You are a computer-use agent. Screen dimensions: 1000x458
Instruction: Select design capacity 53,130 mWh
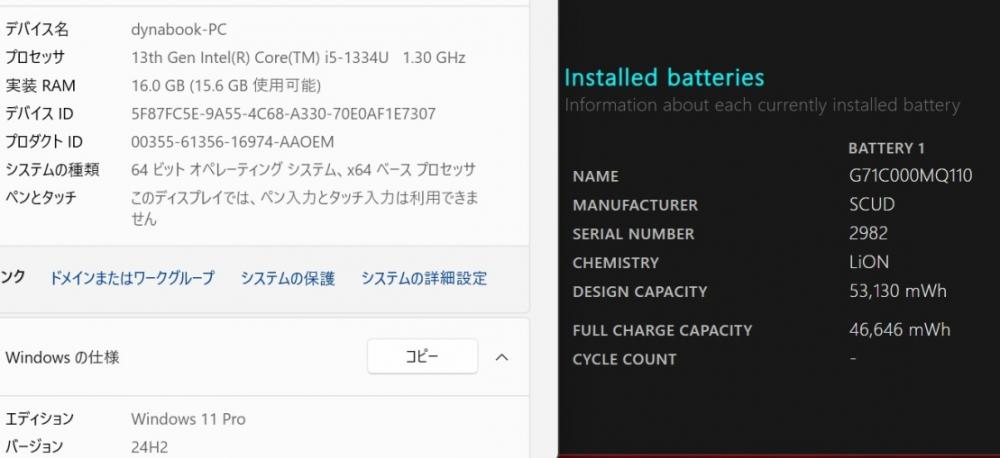(x=898, y=292)
